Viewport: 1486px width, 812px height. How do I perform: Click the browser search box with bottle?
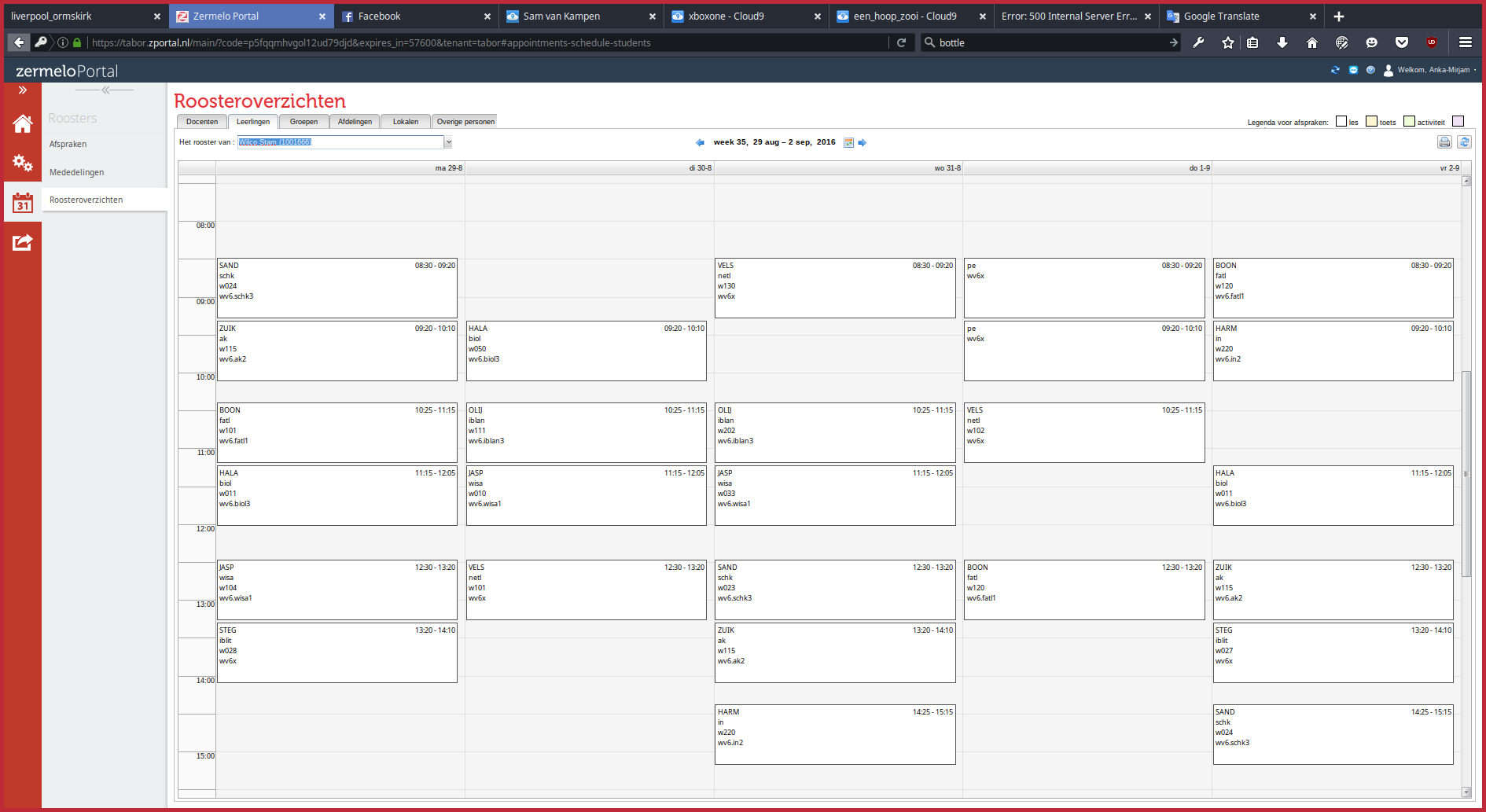[x=1050, y=42]
